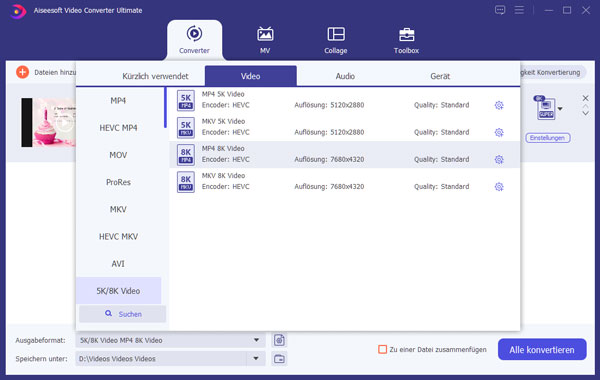
Task: Click the 8K output format profile icon
Action: point(545,108)
